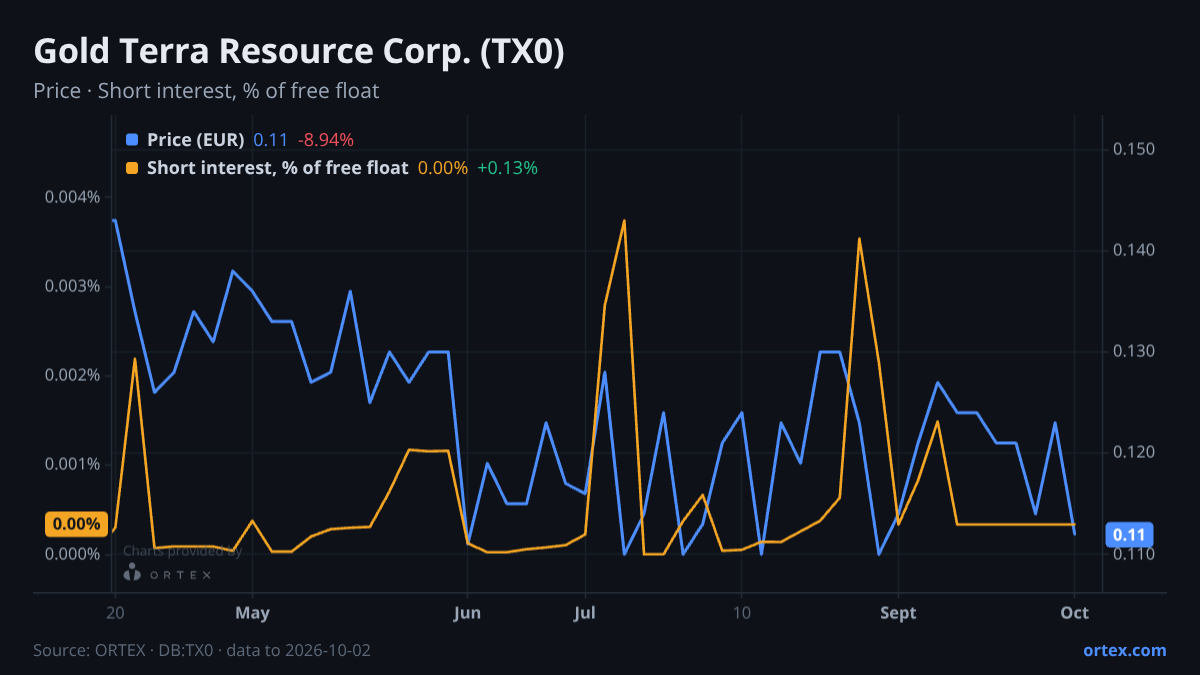Click the 0.001% left axis label
The image size is (1200, 675).
pos(72,464)
